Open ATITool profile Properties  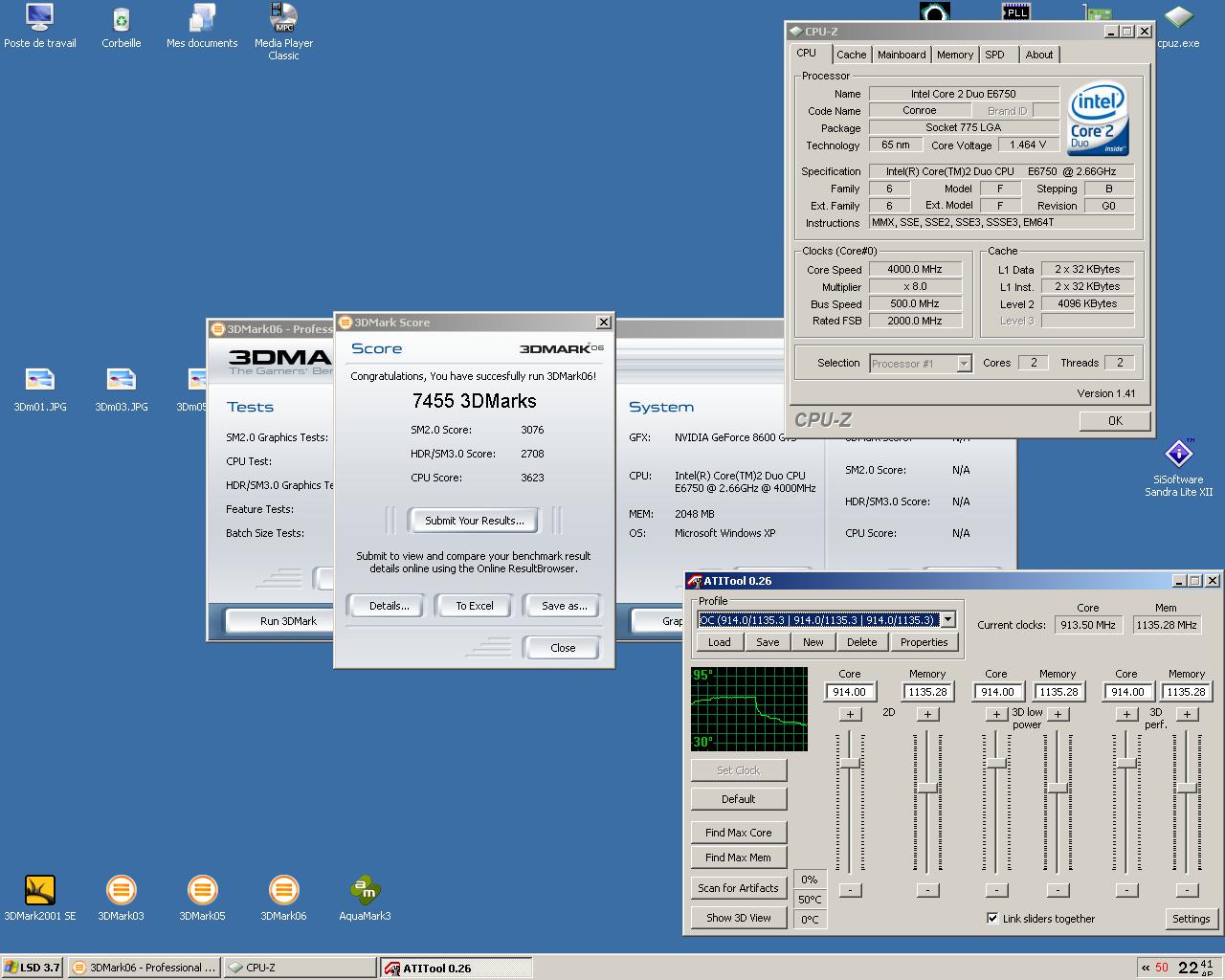pos(924,642)
